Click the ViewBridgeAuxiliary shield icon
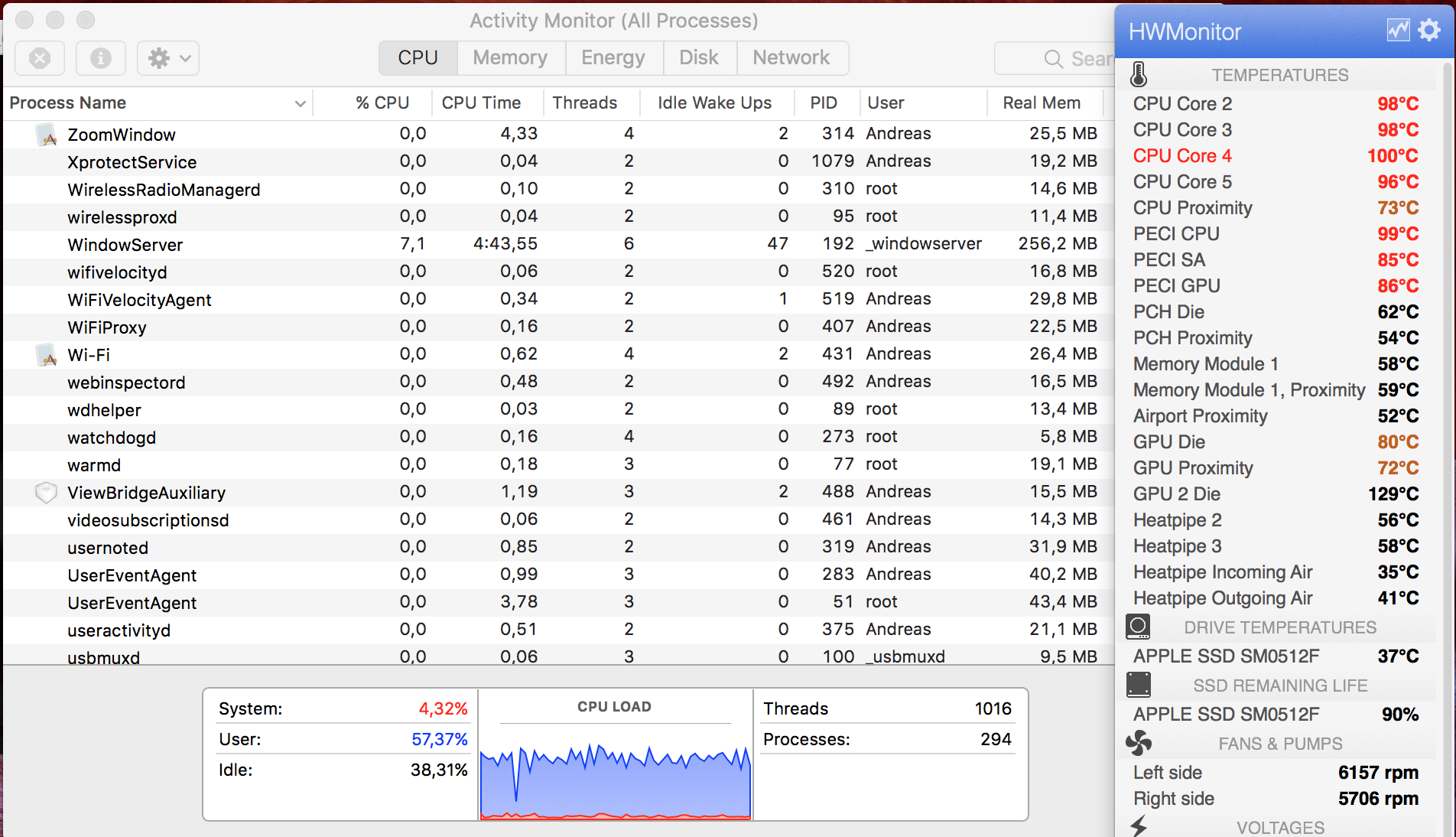This screenshot has height=837, width=1456. coord(47,493)
